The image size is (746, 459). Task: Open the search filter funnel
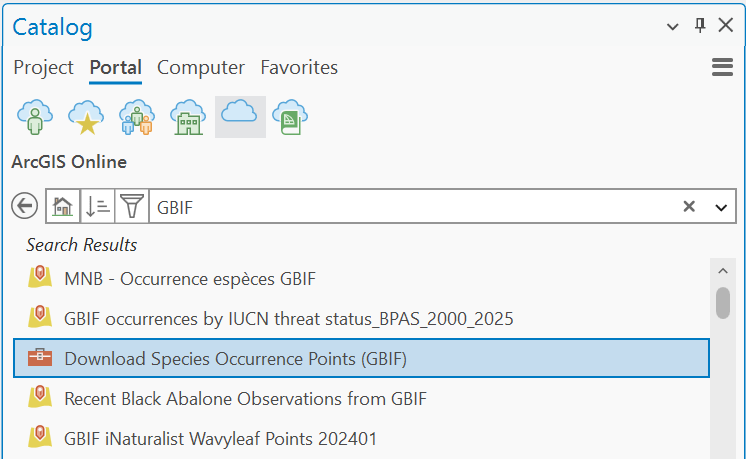coord(131,207)
